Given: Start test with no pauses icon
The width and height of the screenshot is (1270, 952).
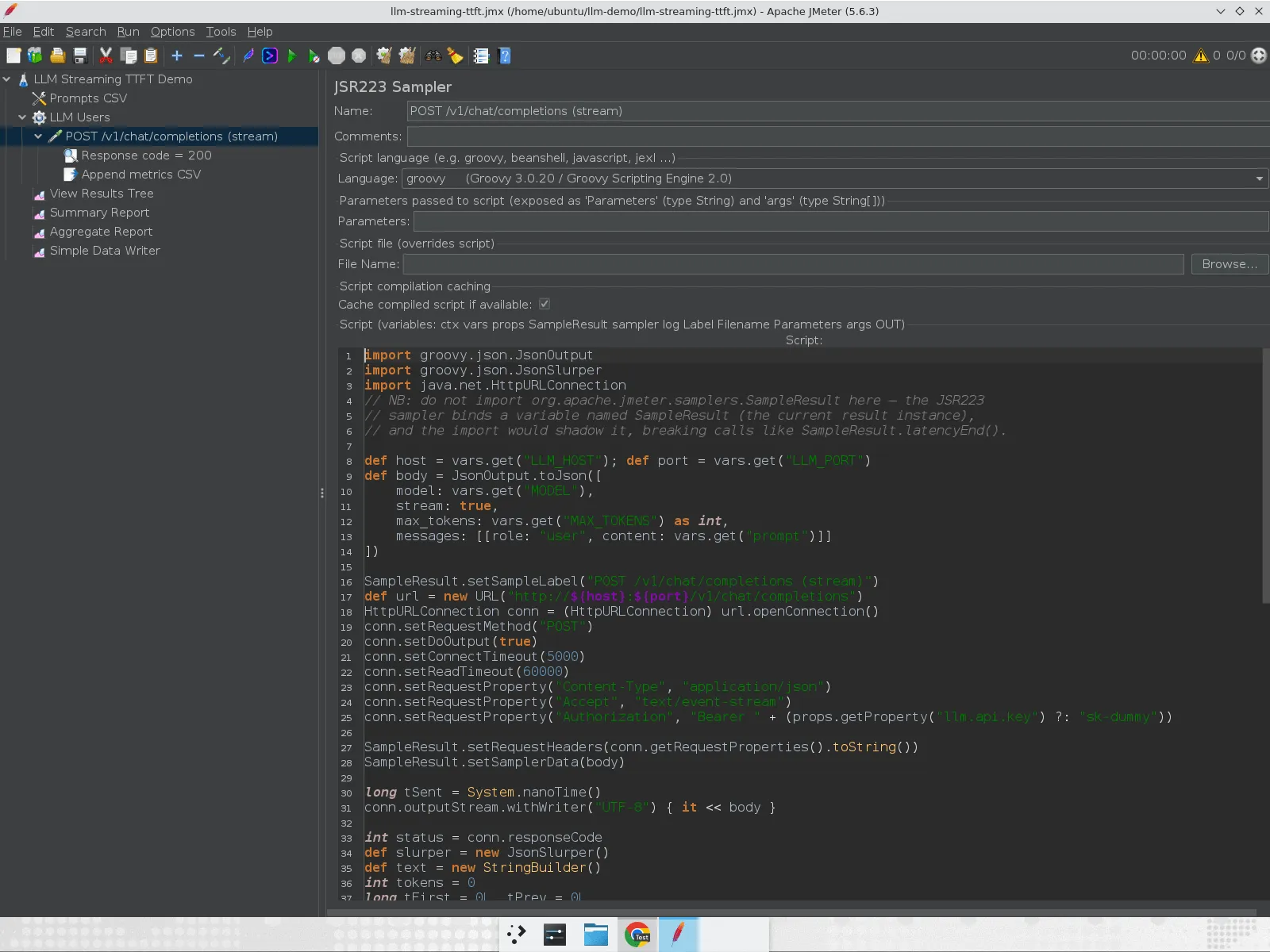Looking at the screenshot, I should click(x=314, y=56).
